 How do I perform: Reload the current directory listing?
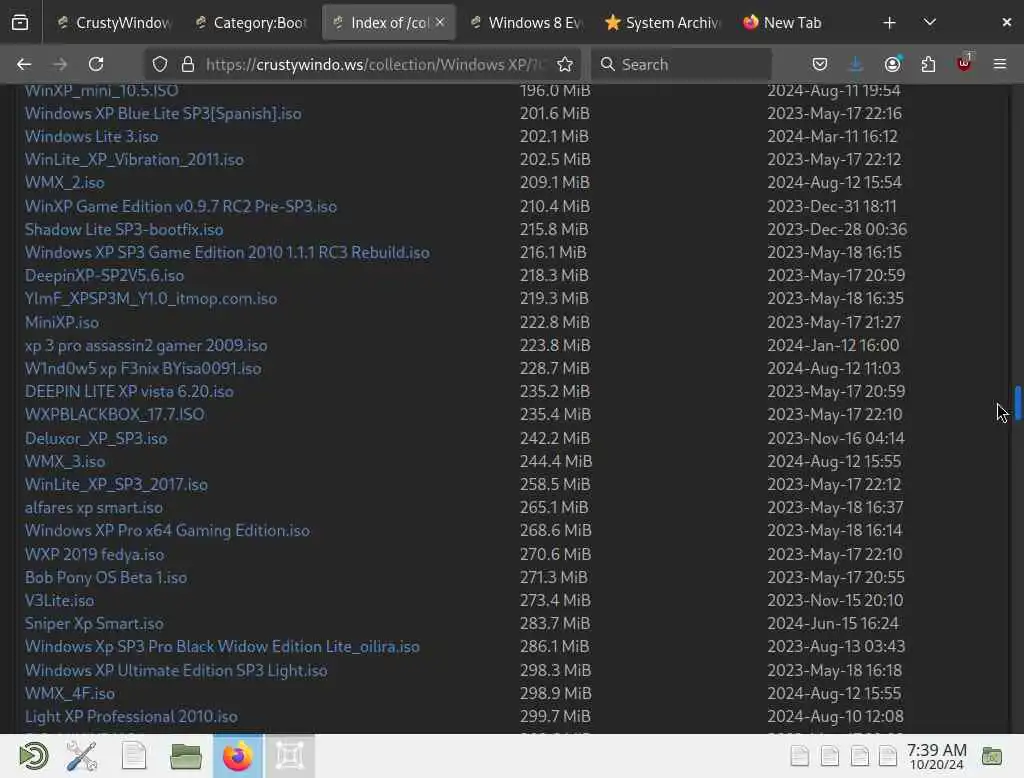click(96, 64)
